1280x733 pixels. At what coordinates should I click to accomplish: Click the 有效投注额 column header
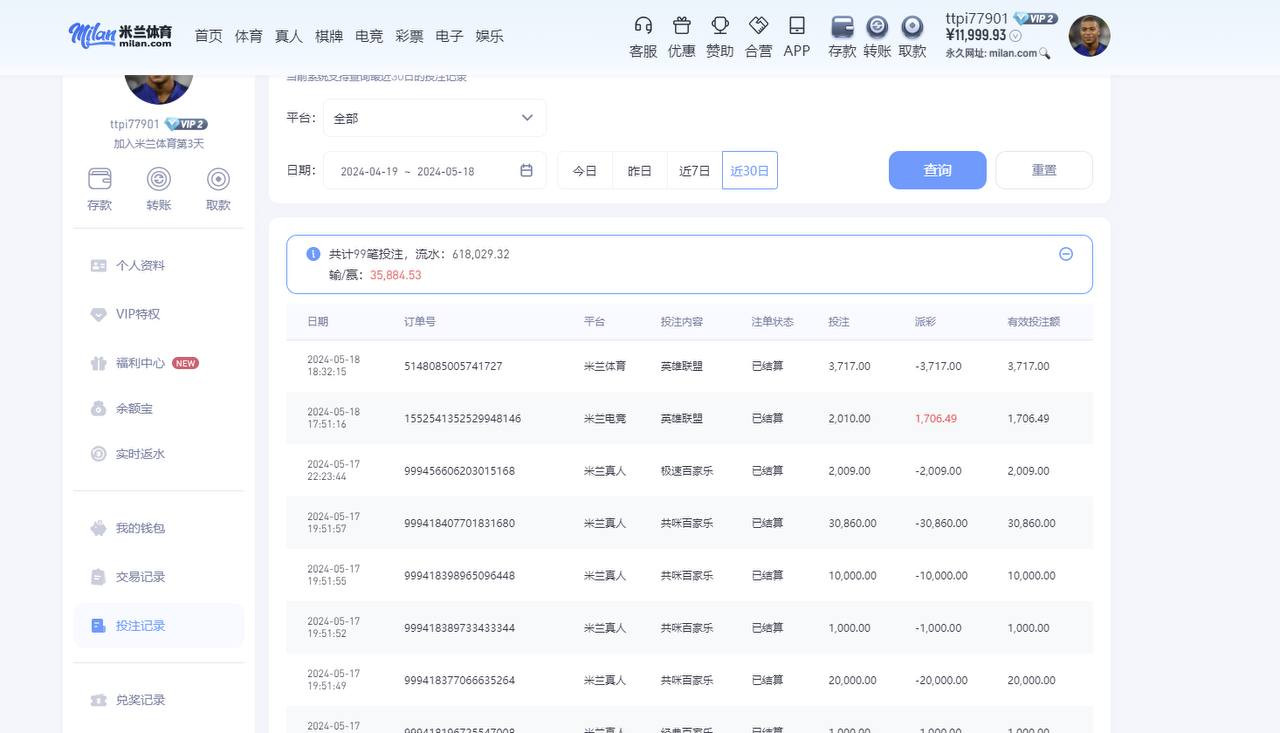click(1034, 322)
